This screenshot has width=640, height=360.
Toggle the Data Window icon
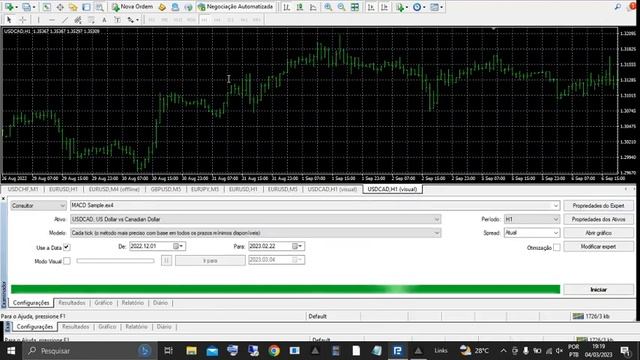[60, 7]
